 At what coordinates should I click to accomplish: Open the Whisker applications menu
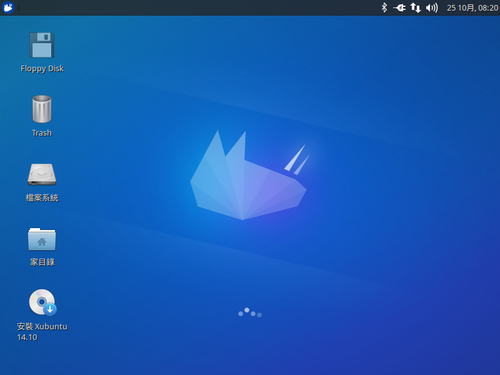[x=8, y=7]
